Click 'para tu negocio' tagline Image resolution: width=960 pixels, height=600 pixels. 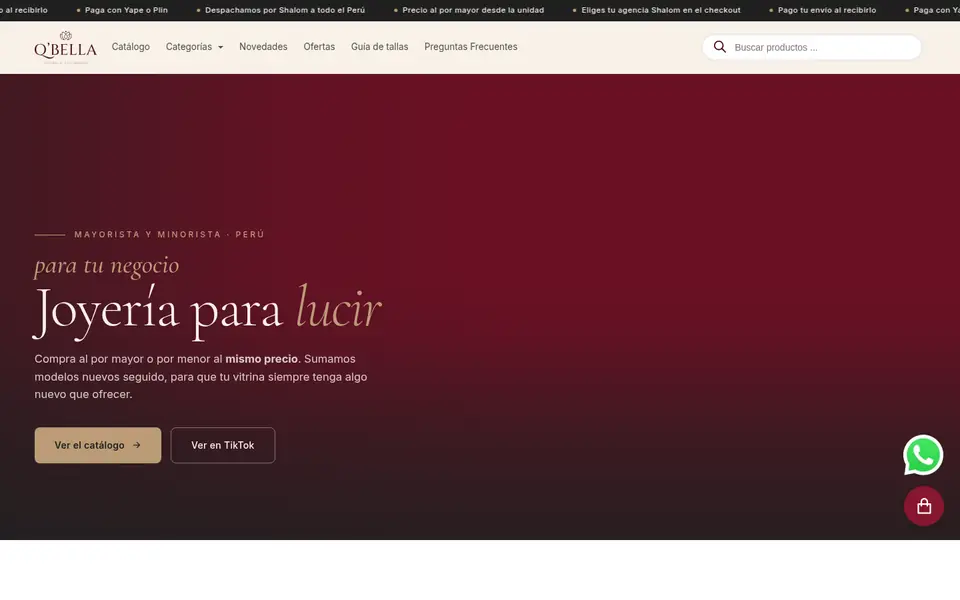[x=107, y=266]
